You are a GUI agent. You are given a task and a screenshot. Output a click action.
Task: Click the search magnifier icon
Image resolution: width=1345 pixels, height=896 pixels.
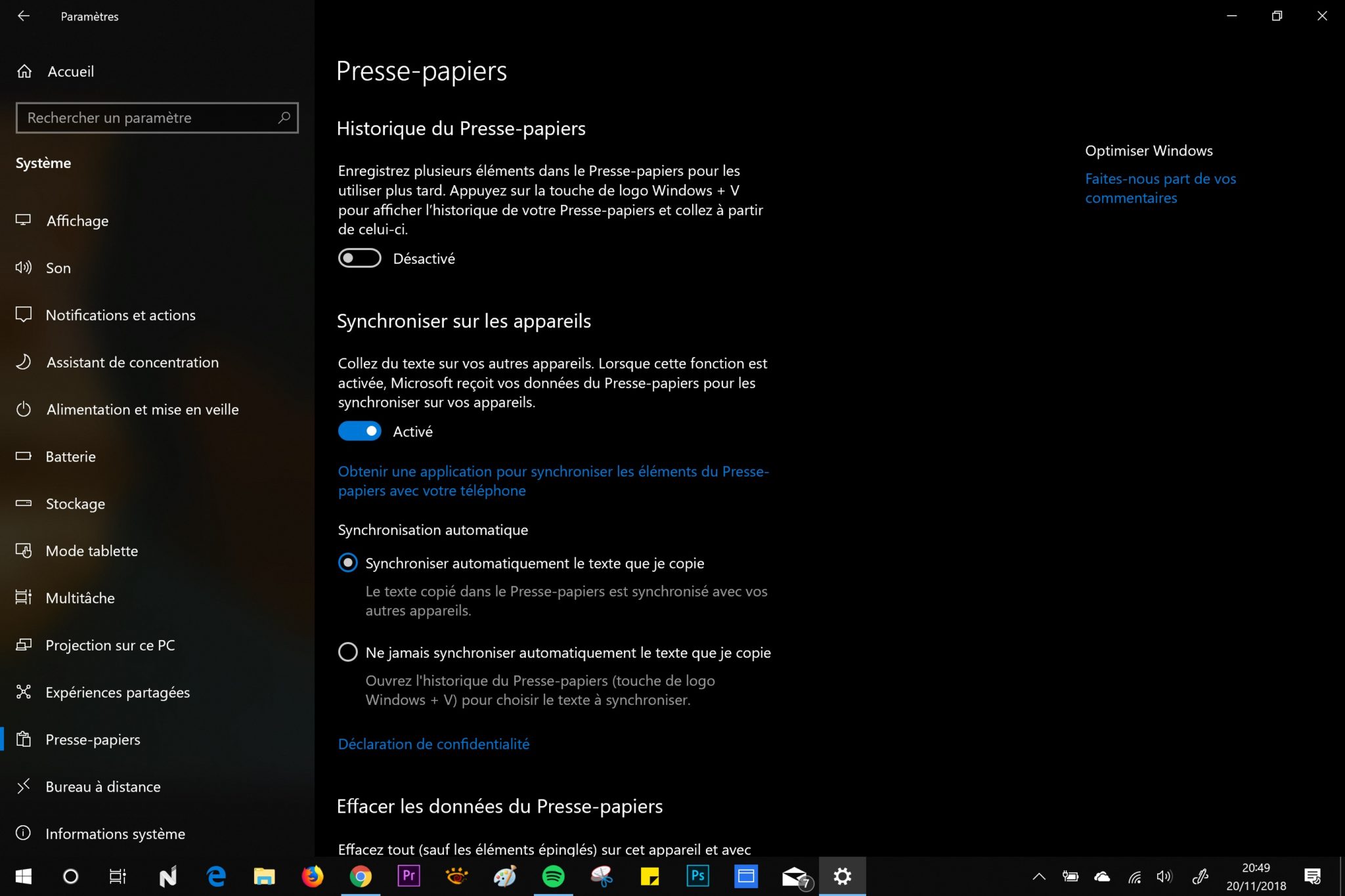(284, 117)
